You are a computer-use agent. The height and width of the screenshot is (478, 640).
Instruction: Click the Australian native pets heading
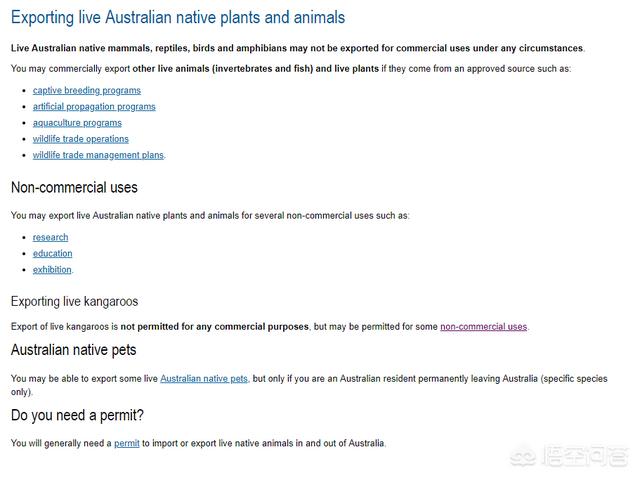73,350
